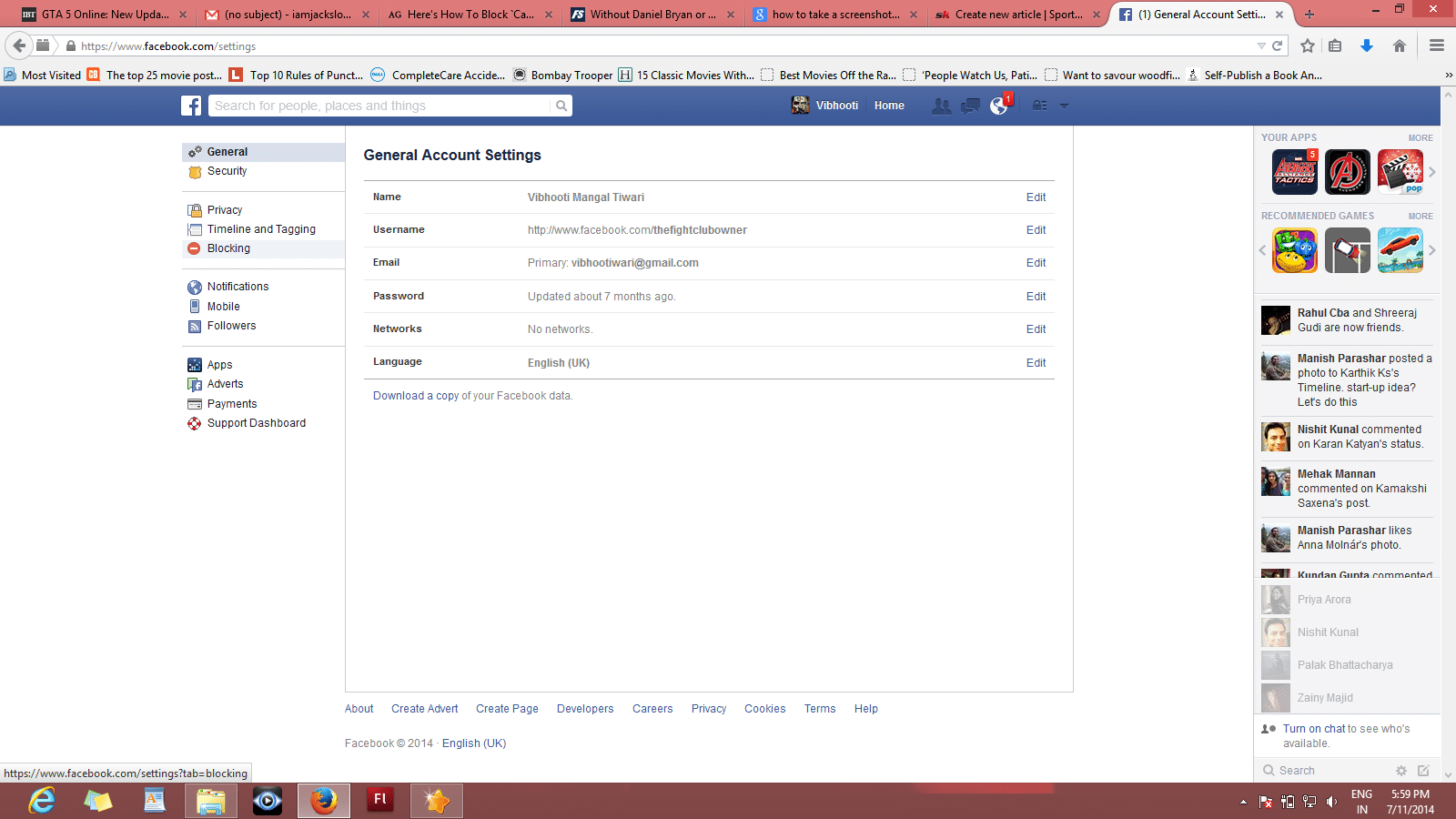
Task: Click Download a copy link
Action: click(416, 396)
